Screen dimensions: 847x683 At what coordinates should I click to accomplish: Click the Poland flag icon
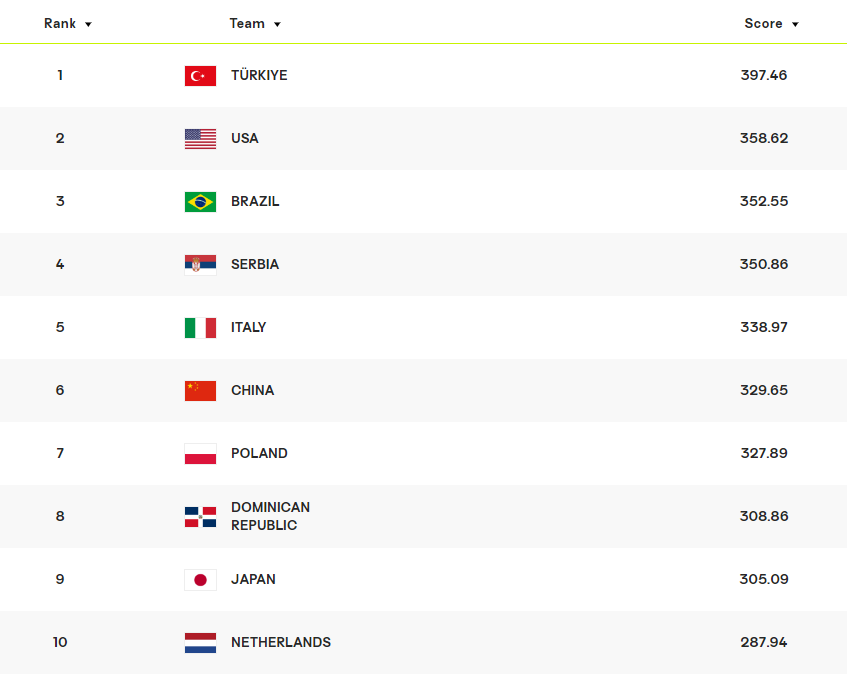[200, 454]
